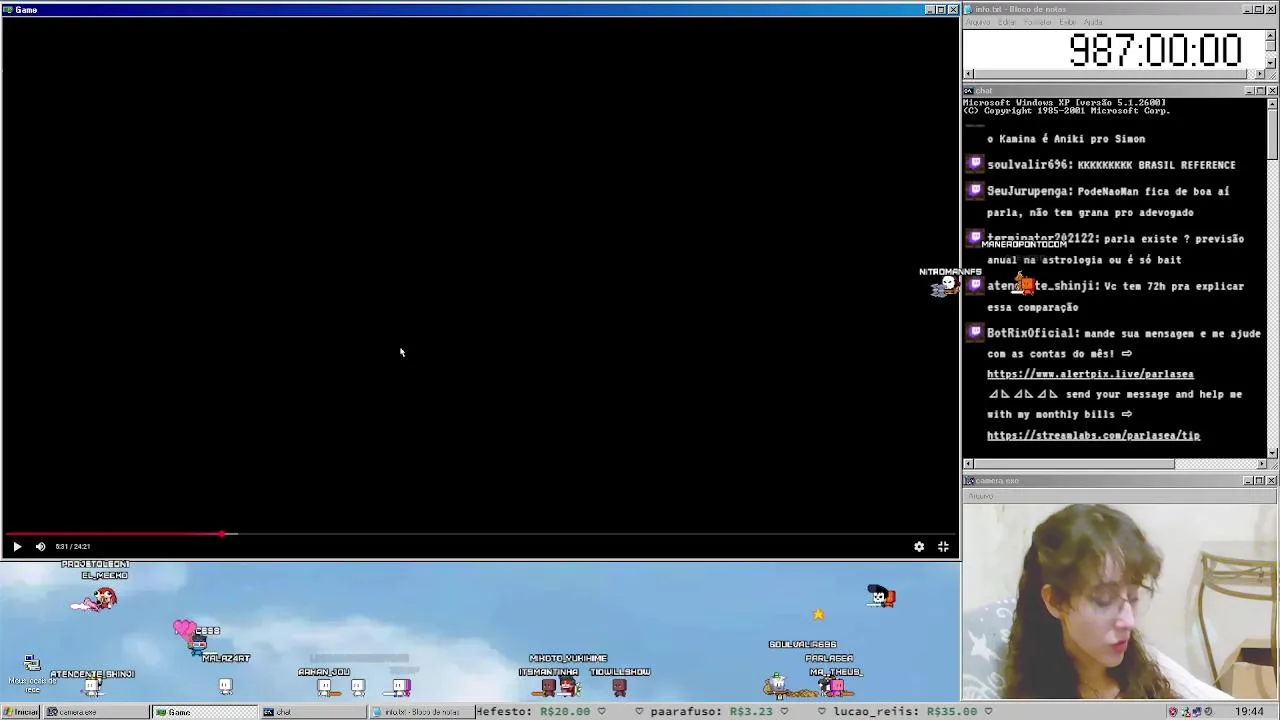Play the video in the Game window

[17, 547]
